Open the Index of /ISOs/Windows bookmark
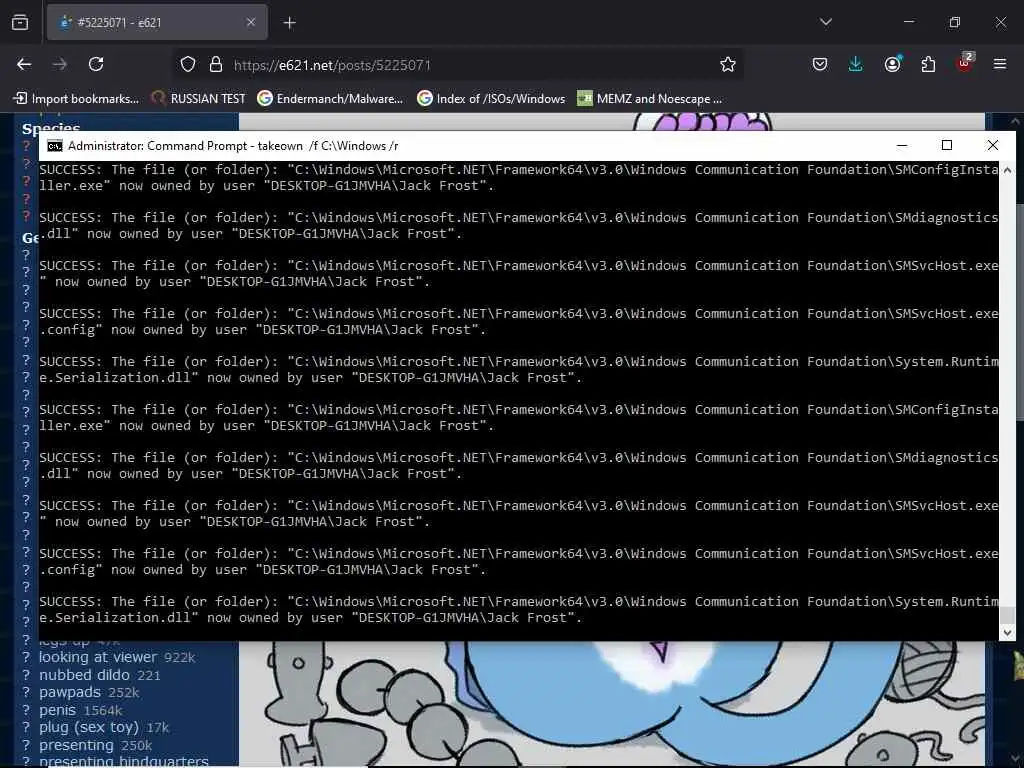This screenshot has width=1024, height=768. [x=491, y=99]
